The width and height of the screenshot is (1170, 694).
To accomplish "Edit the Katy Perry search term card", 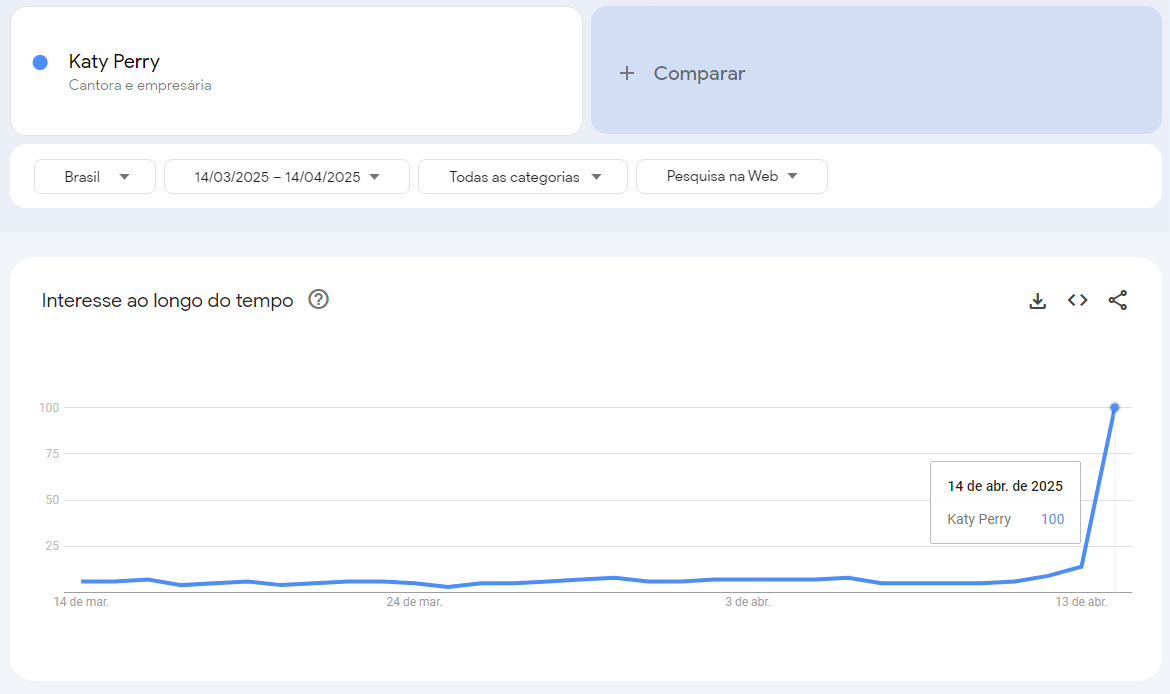I will (296, 72).
